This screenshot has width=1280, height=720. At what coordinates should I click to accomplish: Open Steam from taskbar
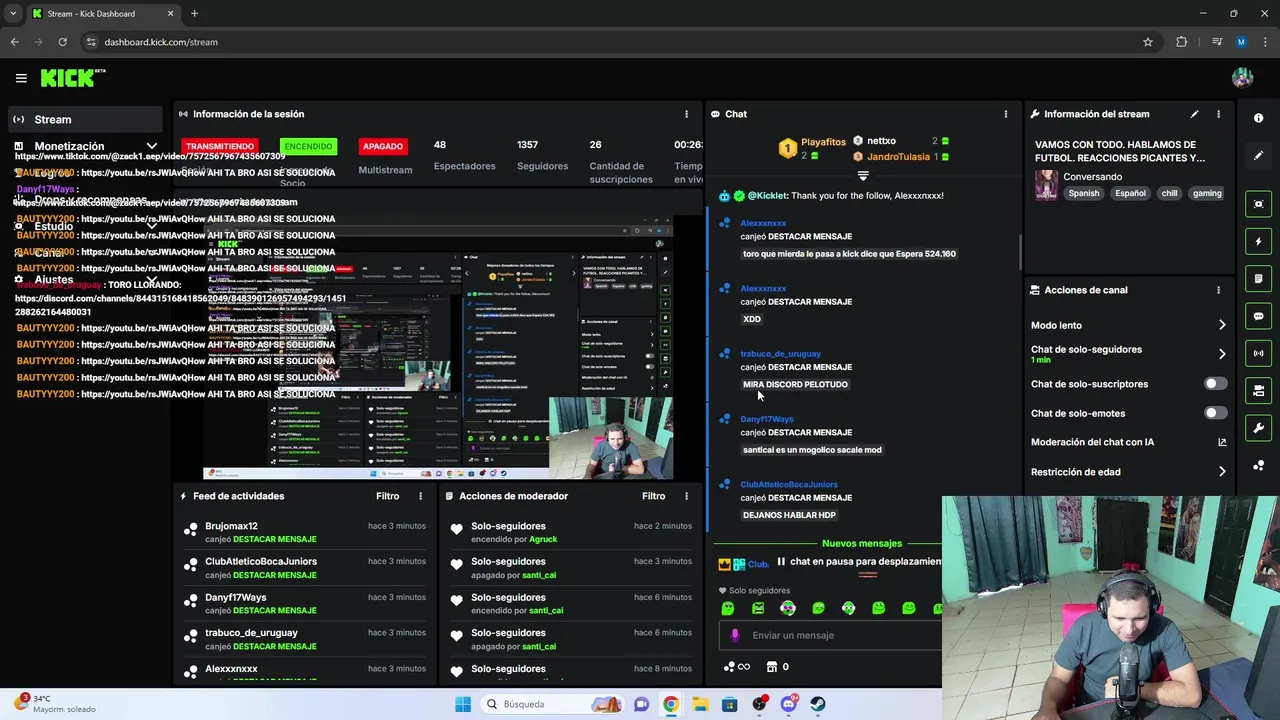818,704
